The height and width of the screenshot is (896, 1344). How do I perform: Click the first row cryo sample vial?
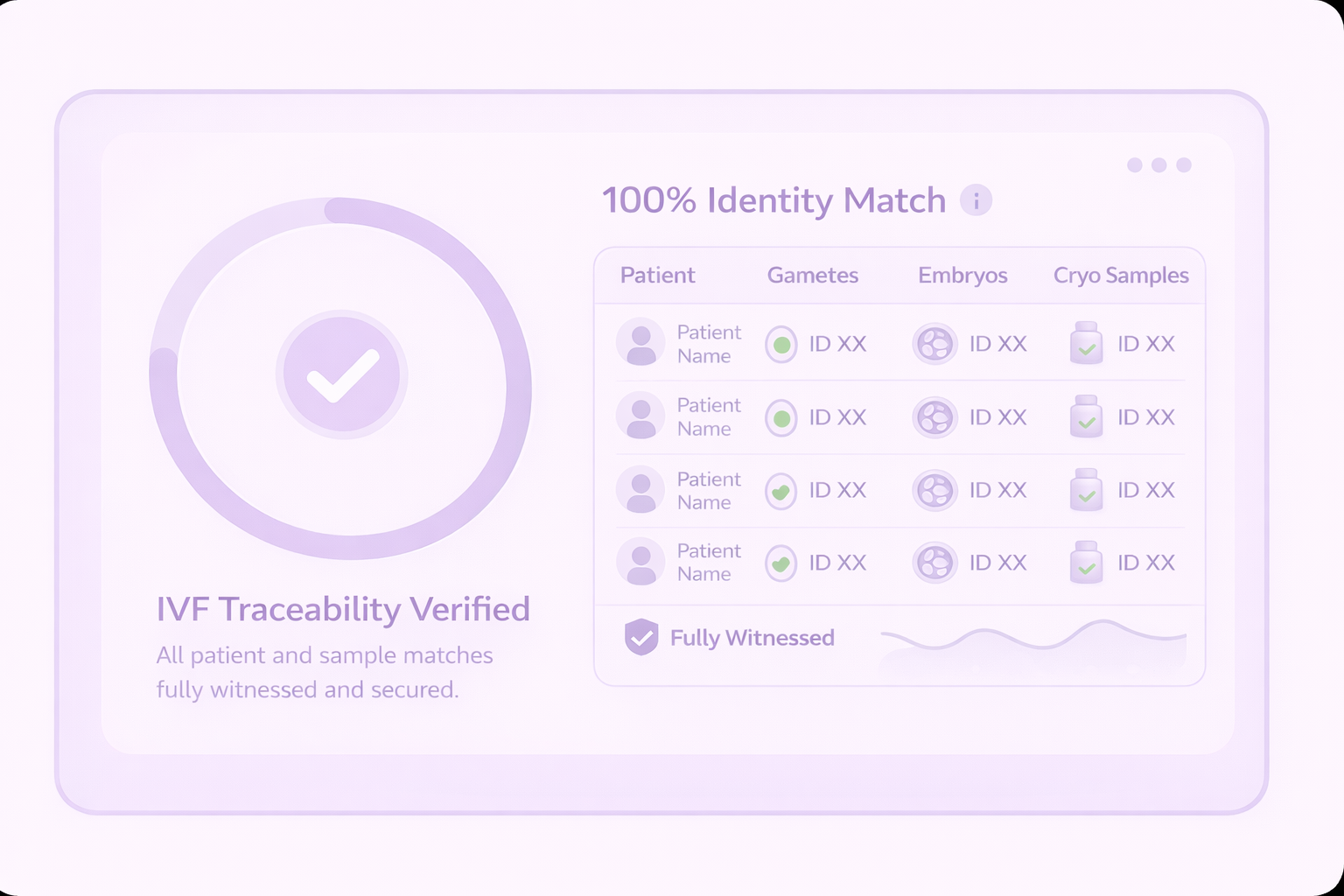click(1086, 343)
